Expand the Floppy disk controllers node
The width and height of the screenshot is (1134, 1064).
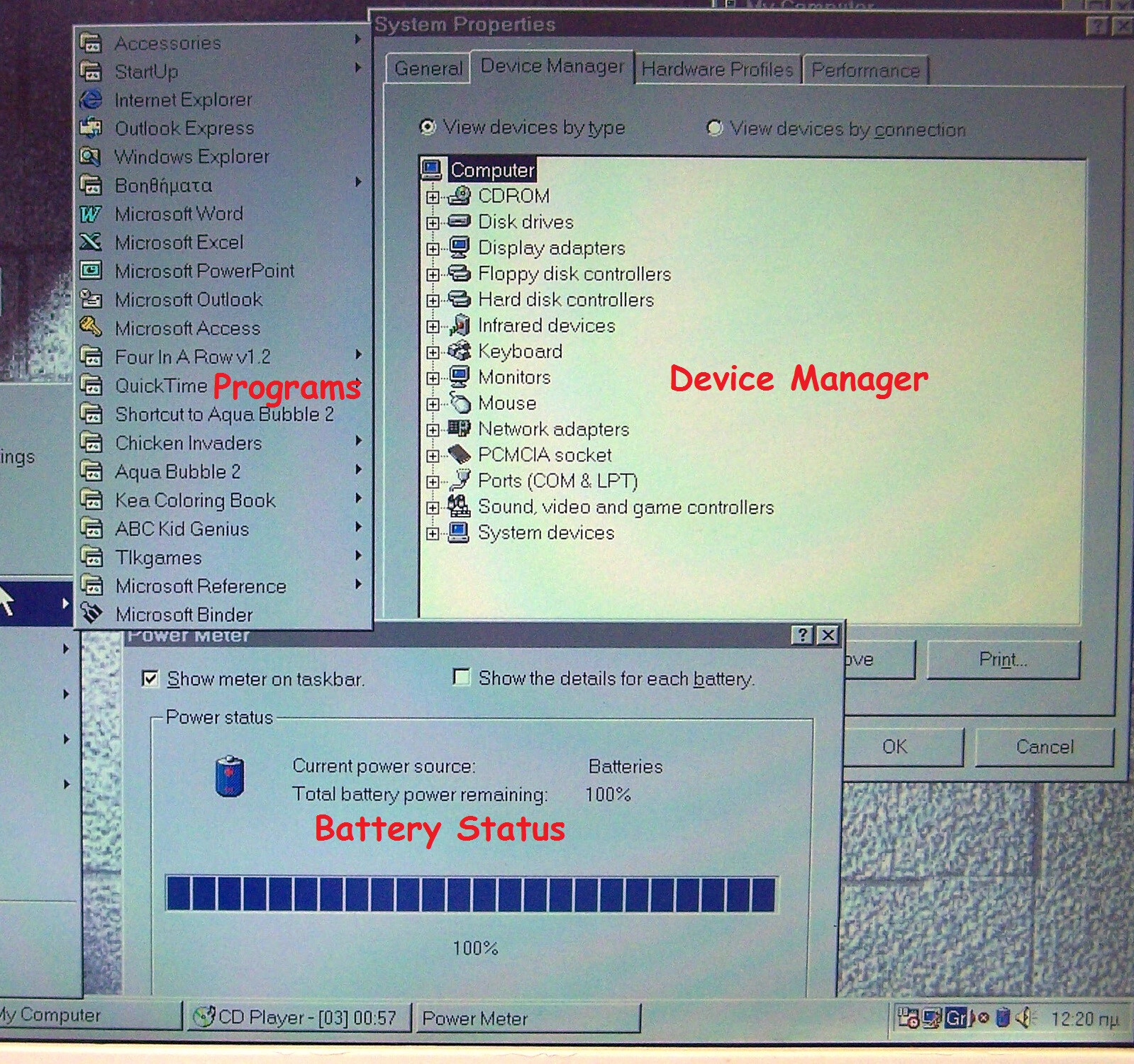[x=433, y=274]
